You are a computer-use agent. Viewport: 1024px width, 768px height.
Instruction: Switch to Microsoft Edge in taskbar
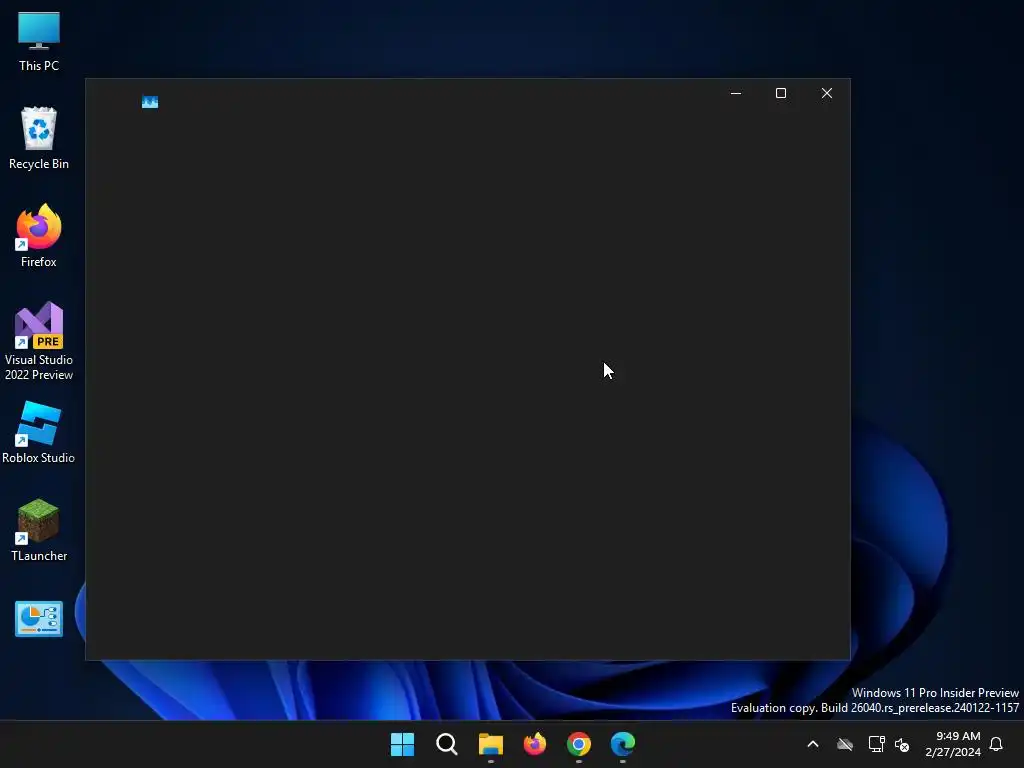(623, 744)
